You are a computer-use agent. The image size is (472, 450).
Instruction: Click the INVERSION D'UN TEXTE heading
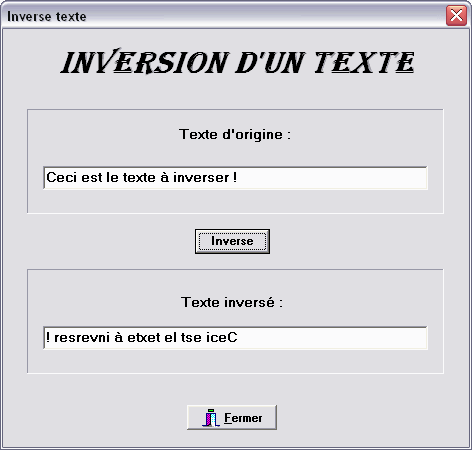[x=237, y=62]
